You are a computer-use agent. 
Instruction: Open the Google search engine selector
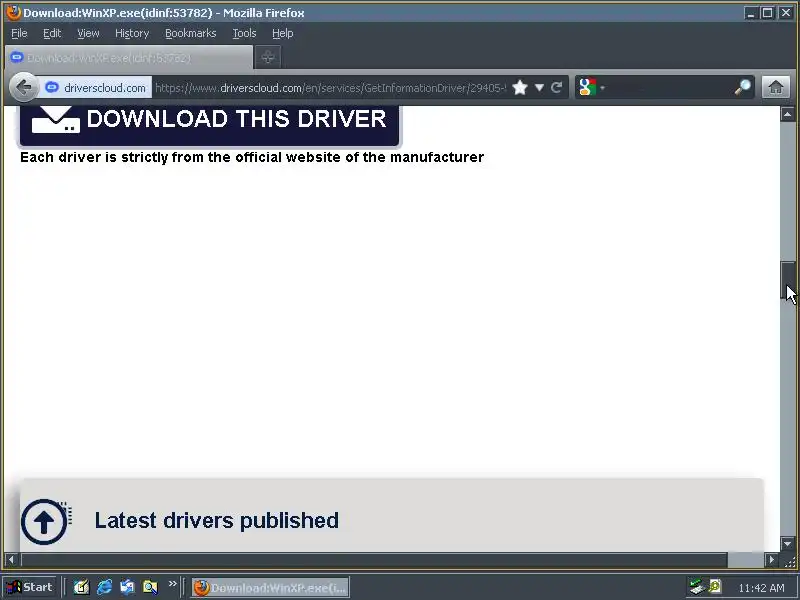(591, 87)
